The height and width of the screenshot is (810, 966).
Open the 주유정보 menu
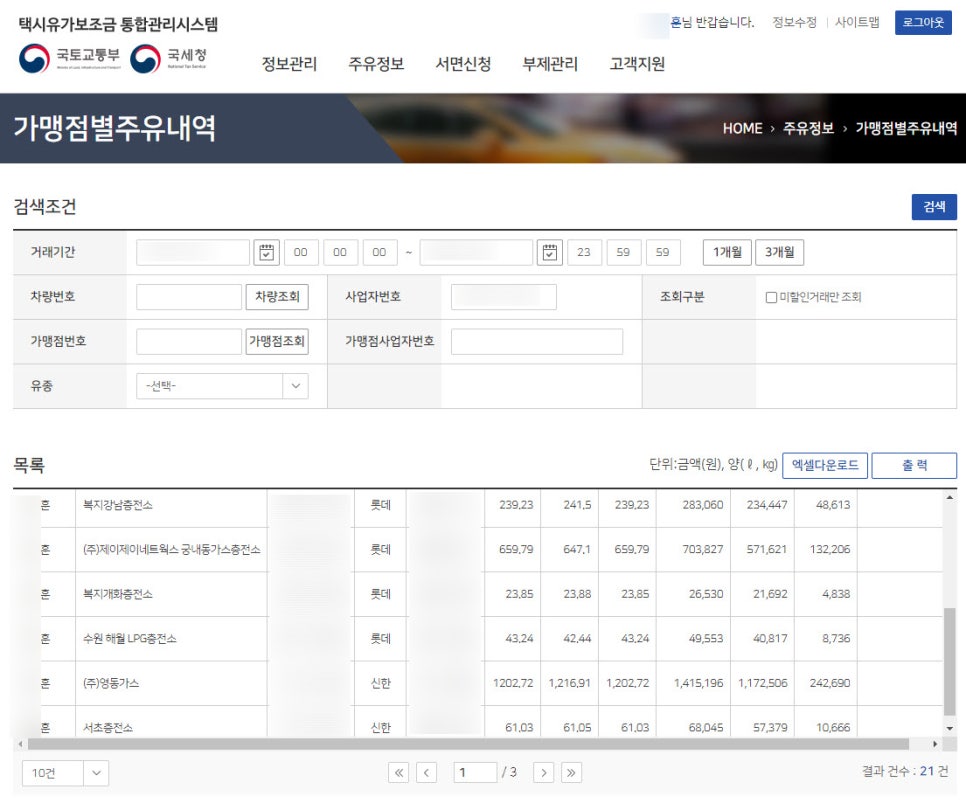[376, 64]
